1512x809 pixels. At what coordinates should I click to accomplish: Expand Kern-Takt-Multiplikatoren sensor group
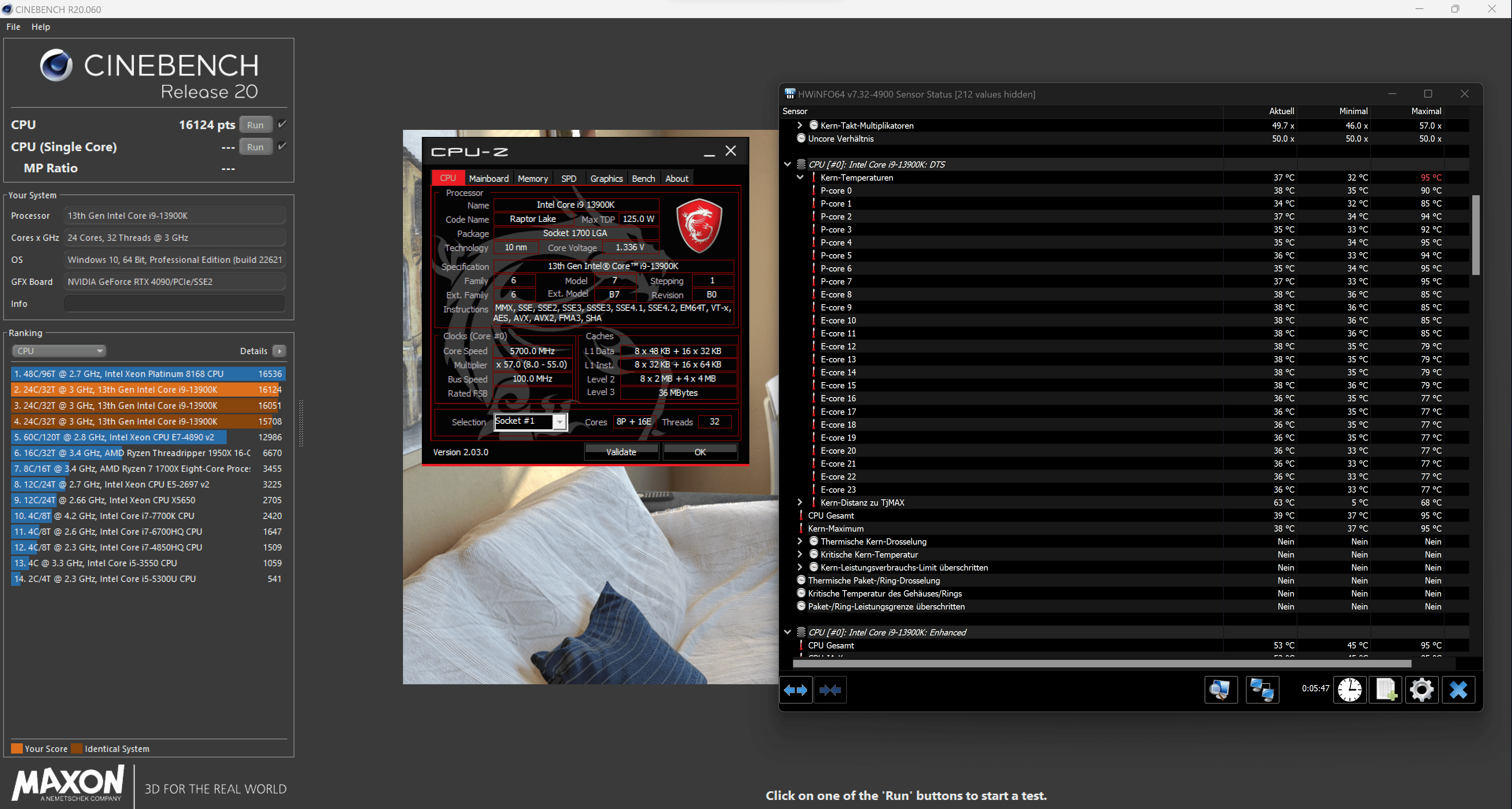799,126
